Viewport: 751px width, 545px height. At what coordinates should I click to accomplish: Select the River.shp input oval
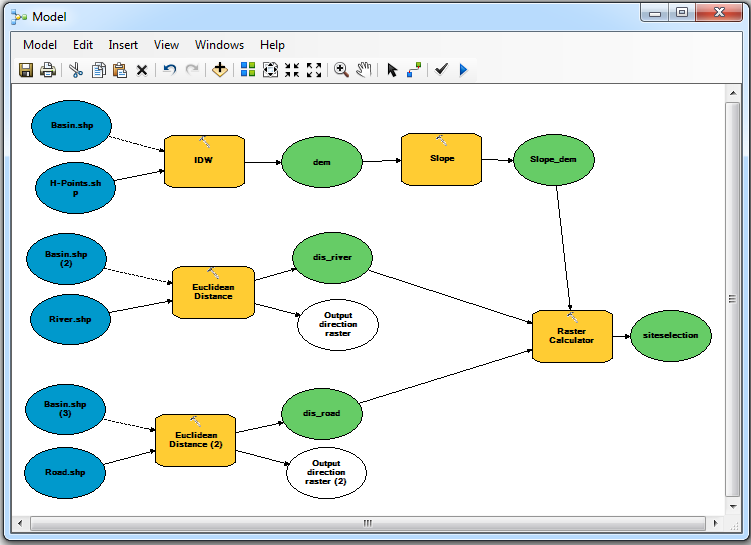pos(70,319)
